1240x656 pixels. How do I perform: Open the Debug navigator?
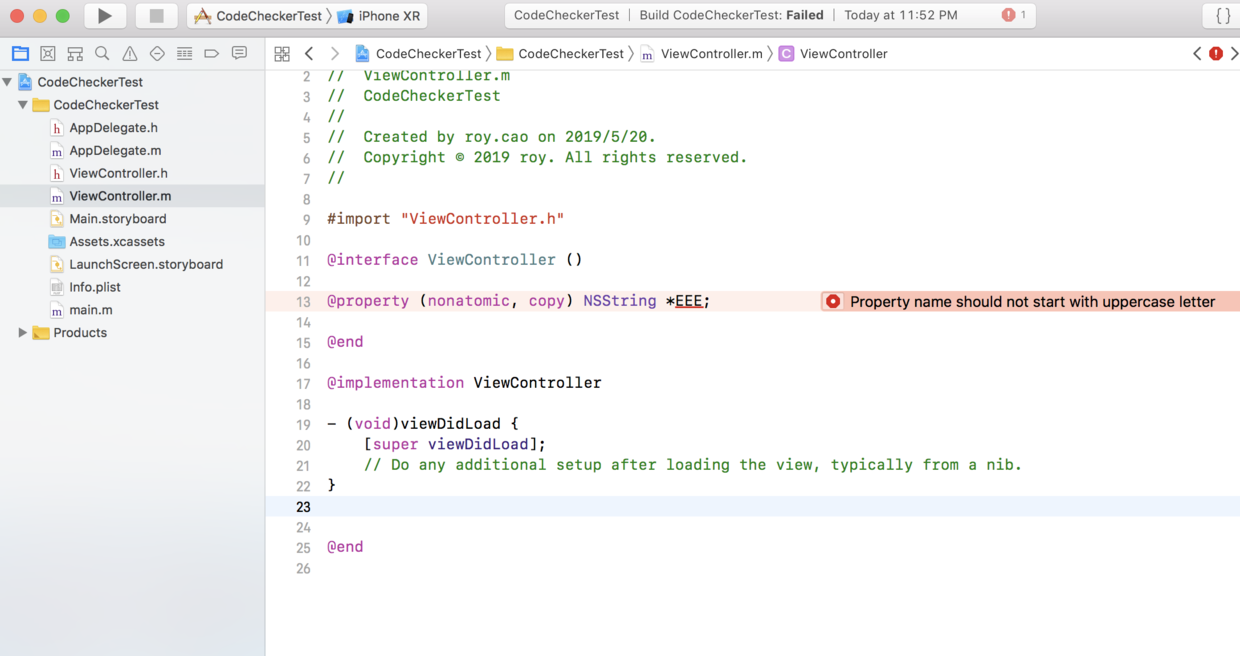coord(183,53)
